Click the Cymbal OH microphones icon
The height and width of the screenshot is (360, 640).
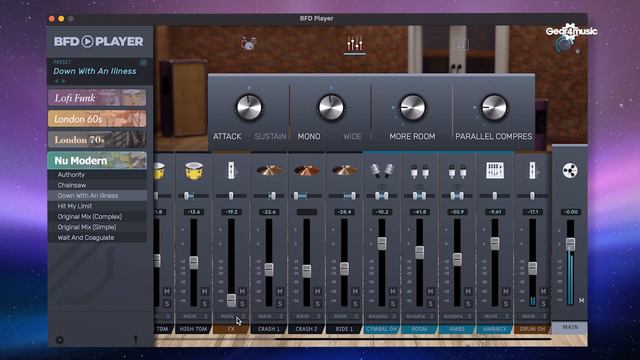pos(382,170)
